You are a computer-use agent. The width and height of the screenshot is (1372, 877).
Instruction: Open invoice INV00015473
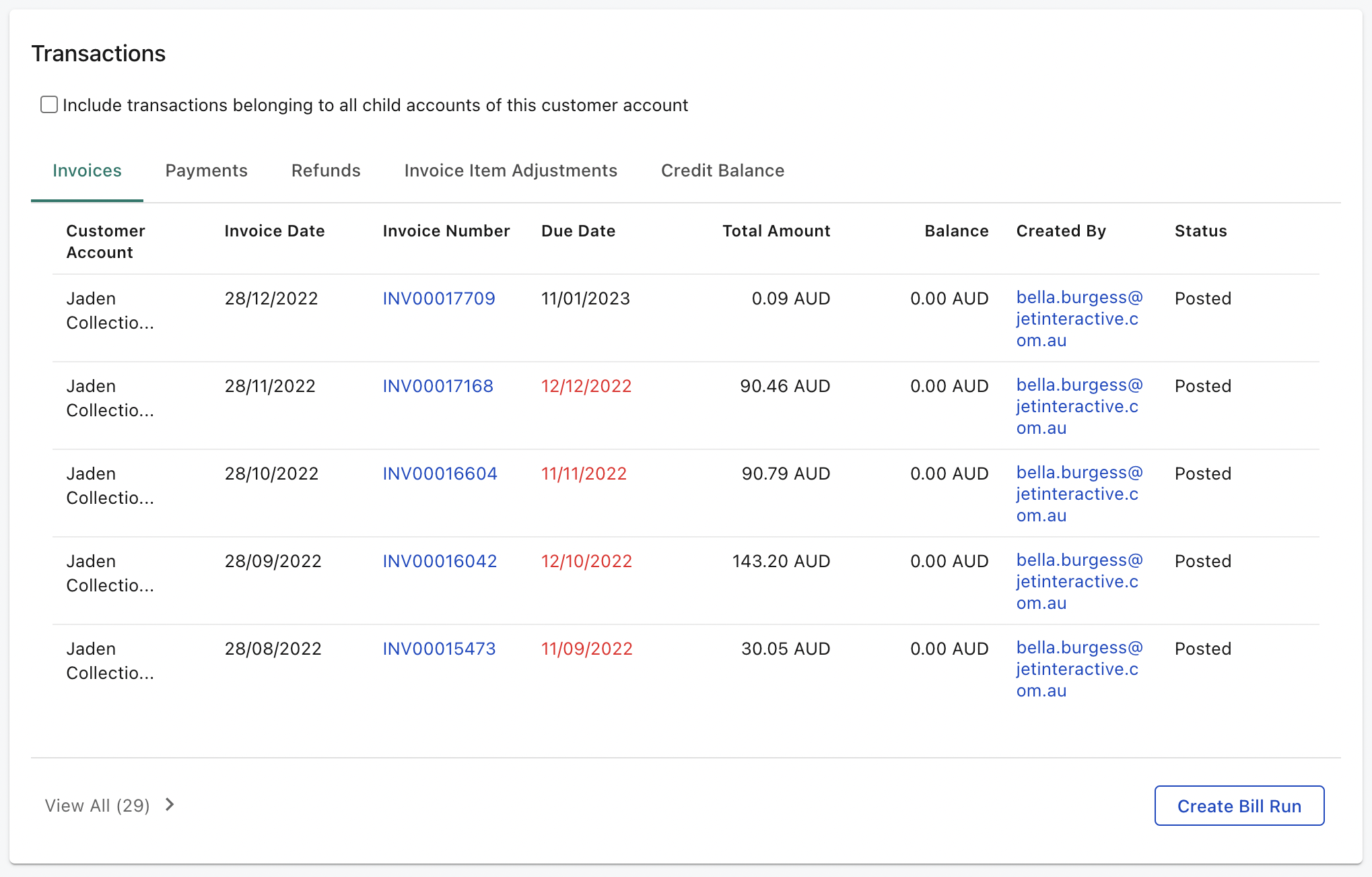pos(440,649)
